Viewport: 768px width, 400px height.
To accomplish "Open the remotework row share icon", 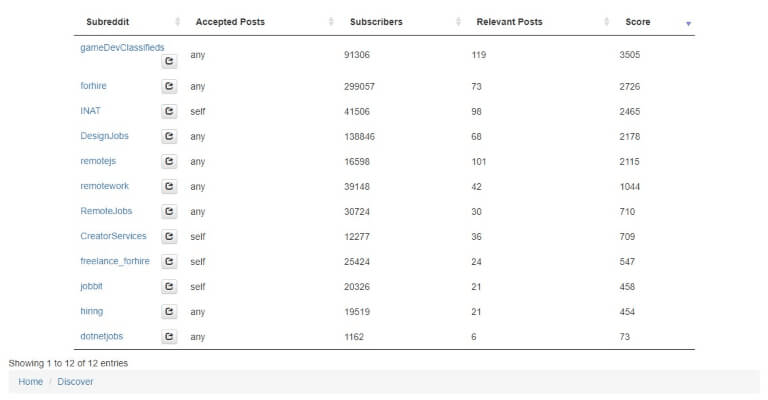I will (x=169, y=186).
